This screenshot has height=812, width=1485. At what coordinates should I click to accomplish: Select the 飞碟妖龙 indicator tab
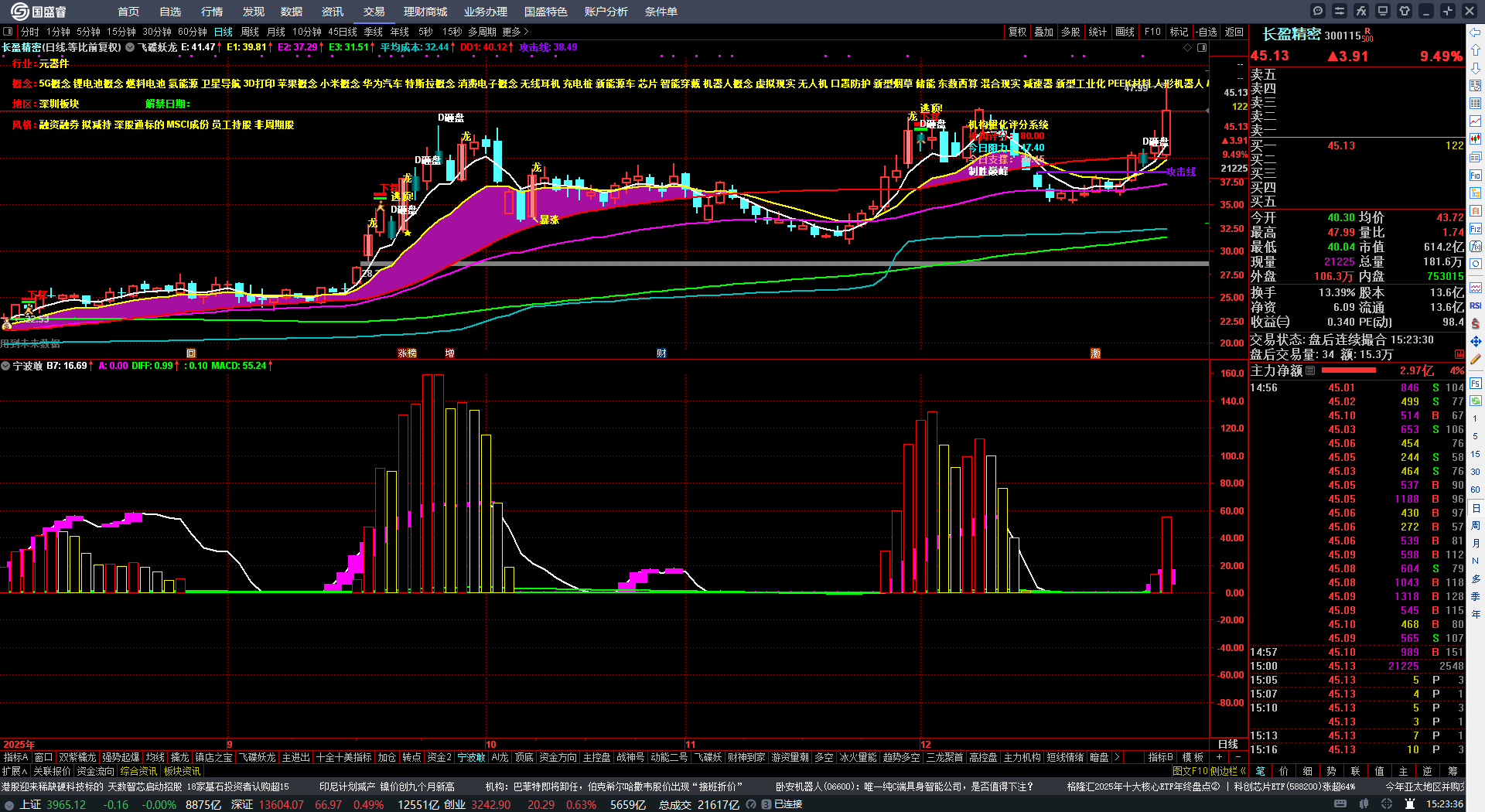257,757
